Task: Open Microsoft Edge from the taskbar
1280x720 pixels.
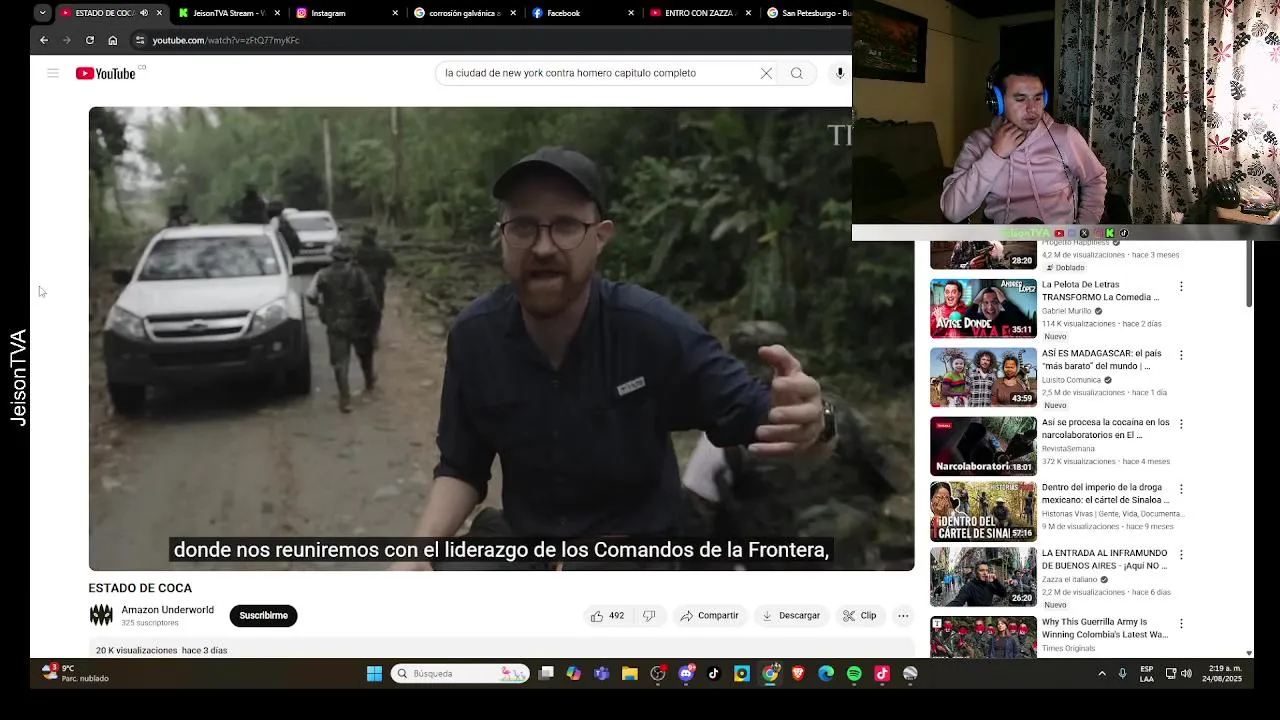Action: point(826,674)
